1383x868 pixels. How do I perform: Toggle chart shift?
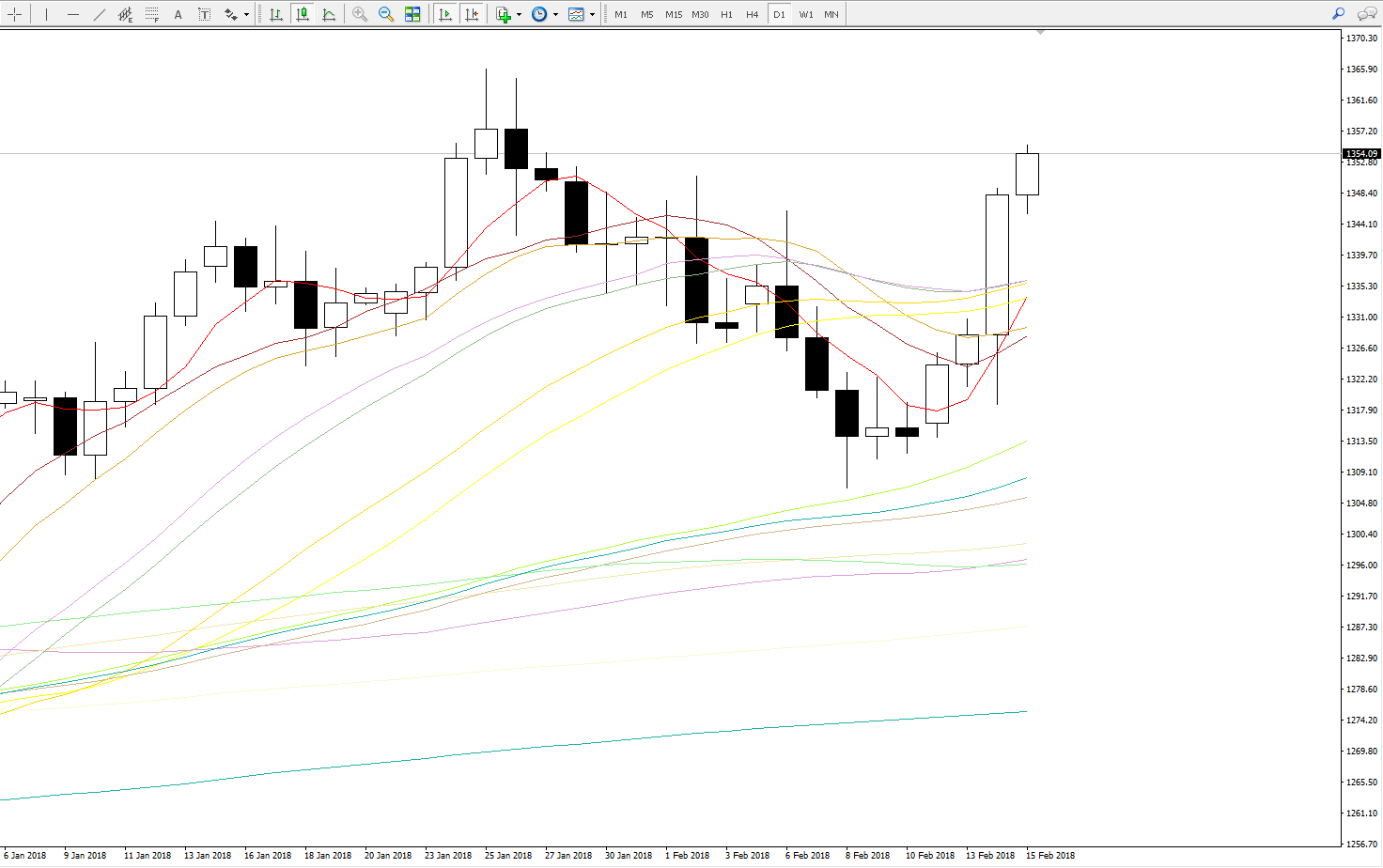(472, 14)
